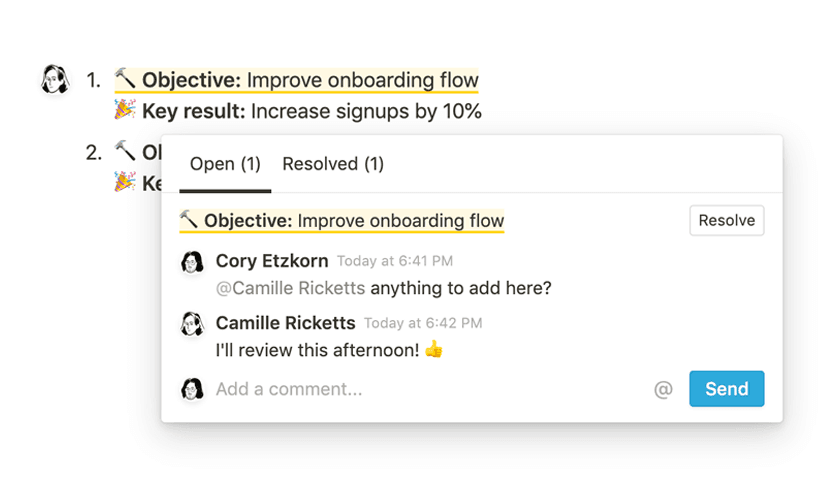Viewport: 840px width, 480px height.
Task: Click the thumbs up emoji in Camille's reply
Action: pyautogui.click(x=433, y=351)
